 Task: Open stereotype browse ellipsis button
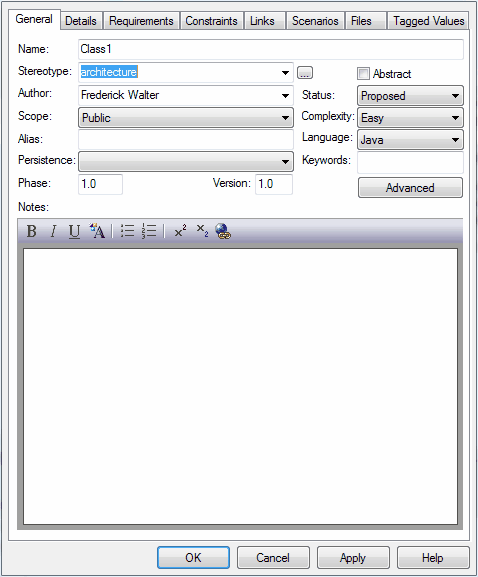(305, 72)
